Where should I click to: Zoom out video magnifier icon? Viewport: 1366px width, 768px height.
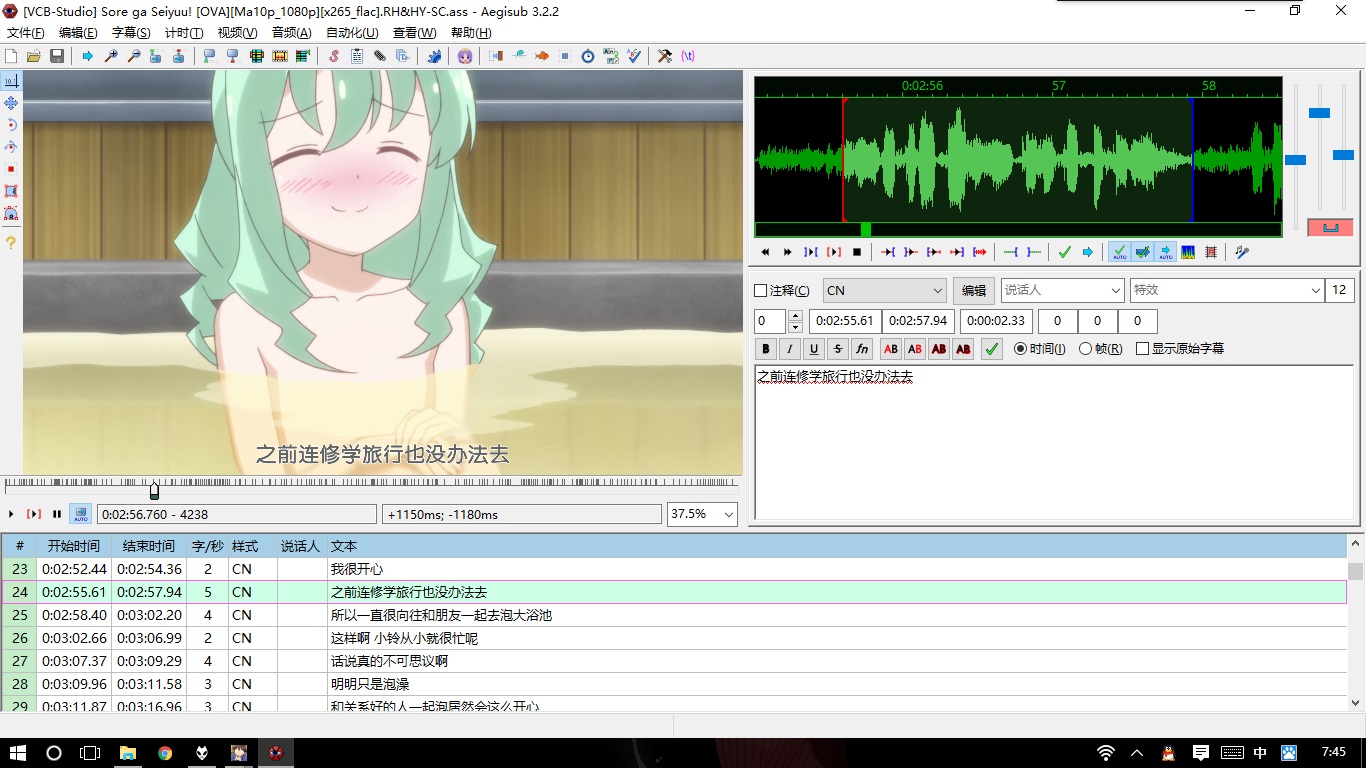point(134,56)
